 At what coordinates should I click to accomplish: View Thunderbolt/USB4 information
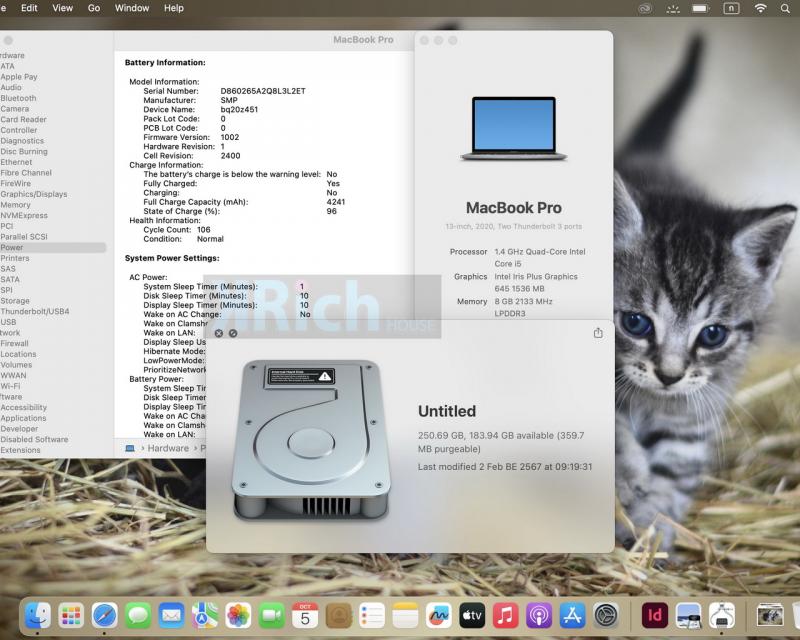click(35, 311)
